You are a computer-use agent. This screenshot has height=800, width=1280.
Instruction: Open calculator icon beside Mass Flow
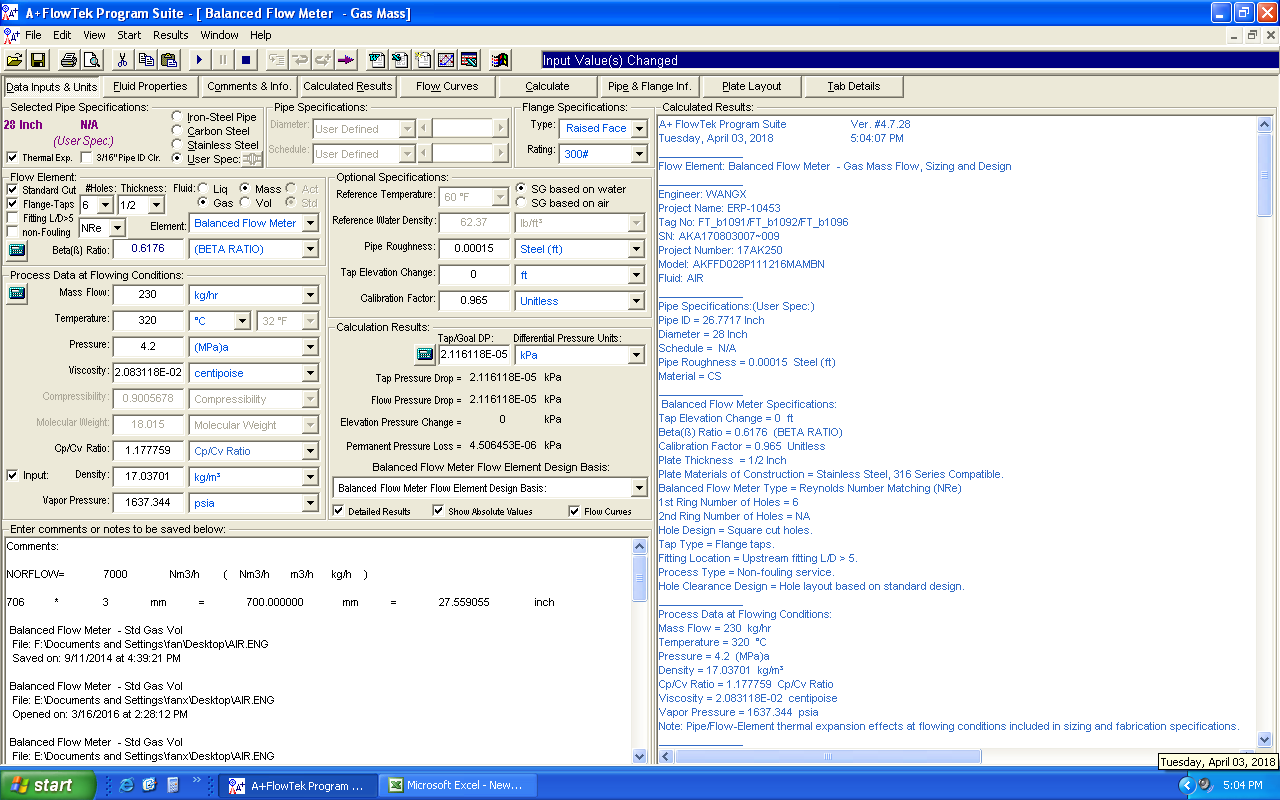[x=17, y=294]
